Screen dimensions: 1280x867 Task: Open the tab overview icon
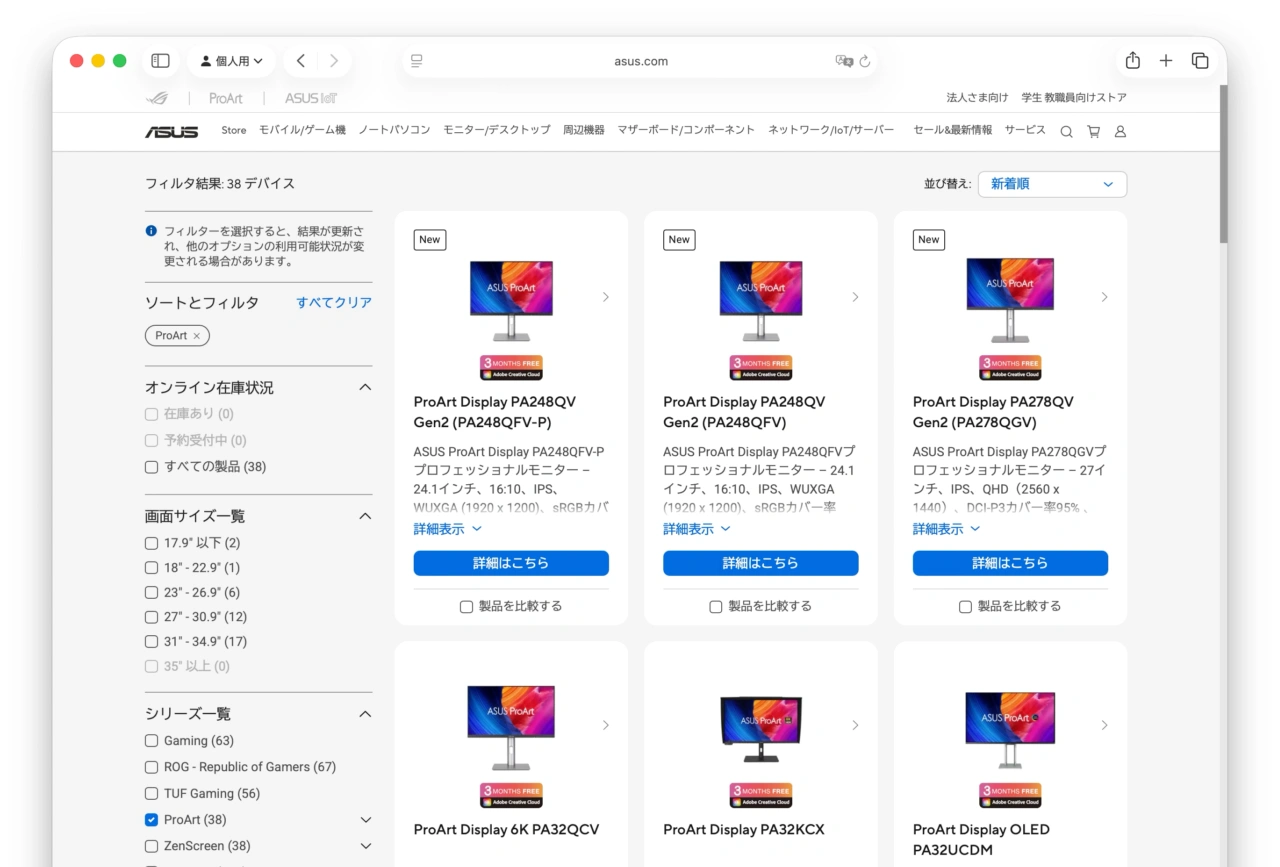pos(1200,60)
